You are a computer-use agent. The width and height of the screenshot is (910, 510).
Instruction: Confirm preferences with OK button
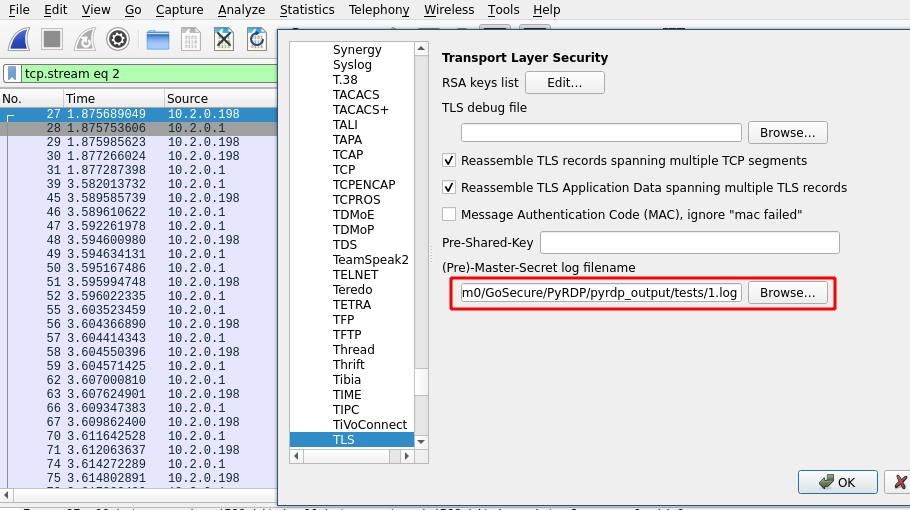pyautogui.click(x=837, y=482)
